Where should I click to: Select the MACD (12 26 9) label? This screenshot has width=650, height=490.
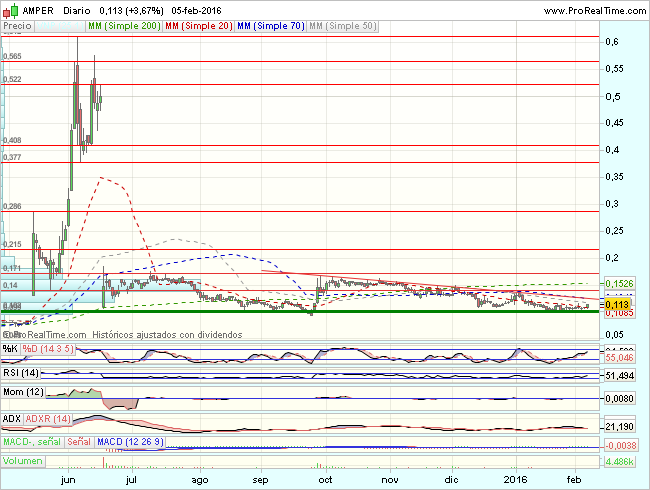tap(130, 441)
